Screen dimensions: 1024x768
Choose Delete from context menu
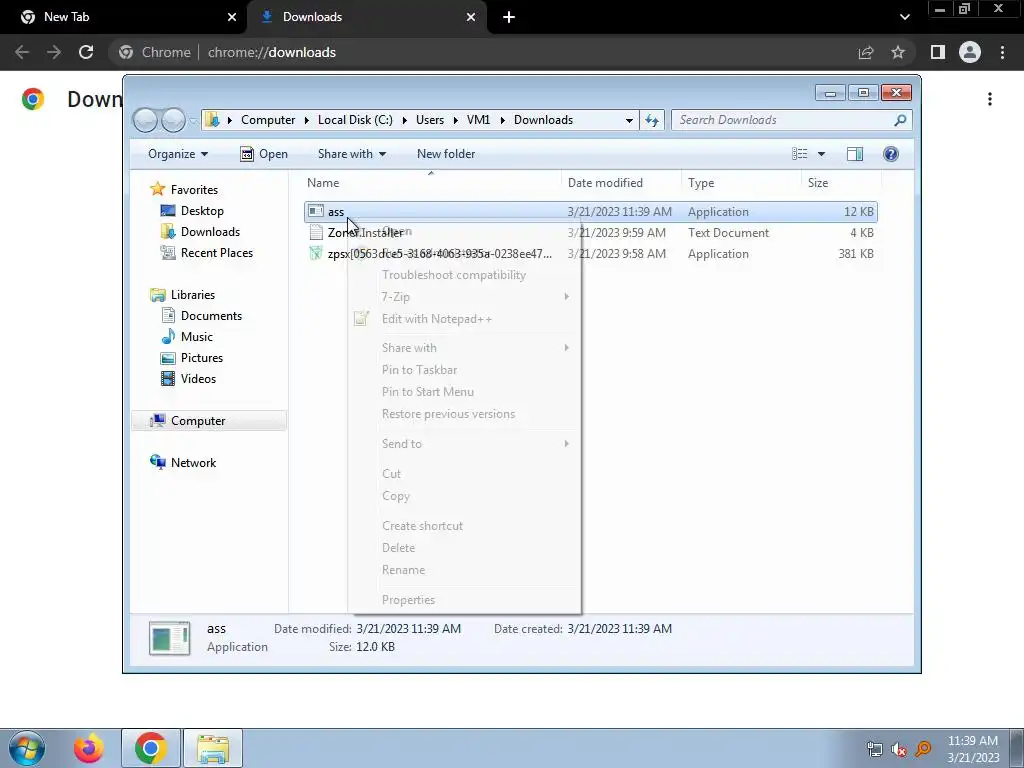coord(464,548)
